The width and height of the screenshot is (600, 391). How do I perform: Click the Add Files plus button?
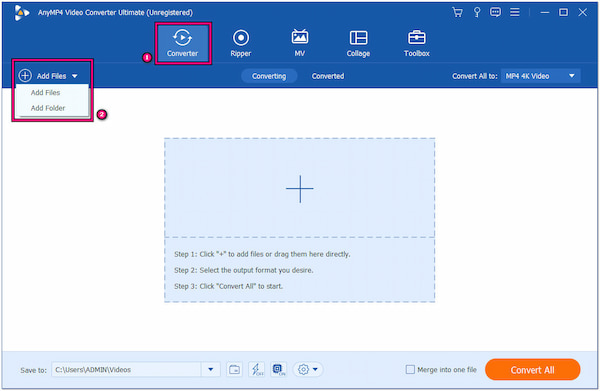tap(25, 75)
